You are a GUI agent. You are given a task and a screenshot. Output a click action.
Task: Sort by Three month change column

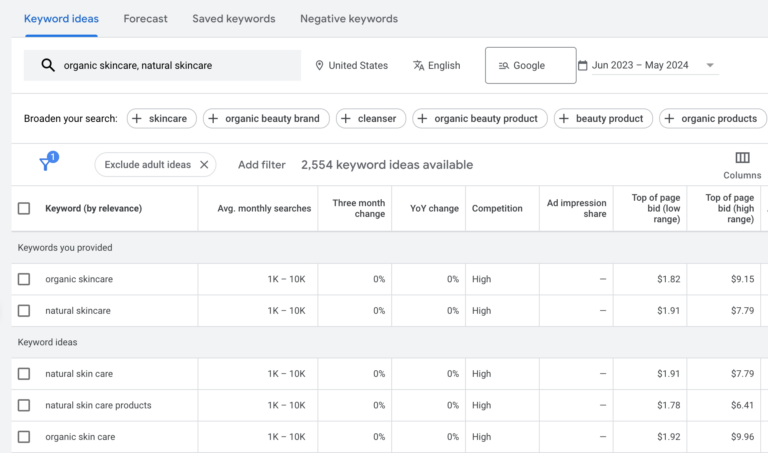point(359,208)
